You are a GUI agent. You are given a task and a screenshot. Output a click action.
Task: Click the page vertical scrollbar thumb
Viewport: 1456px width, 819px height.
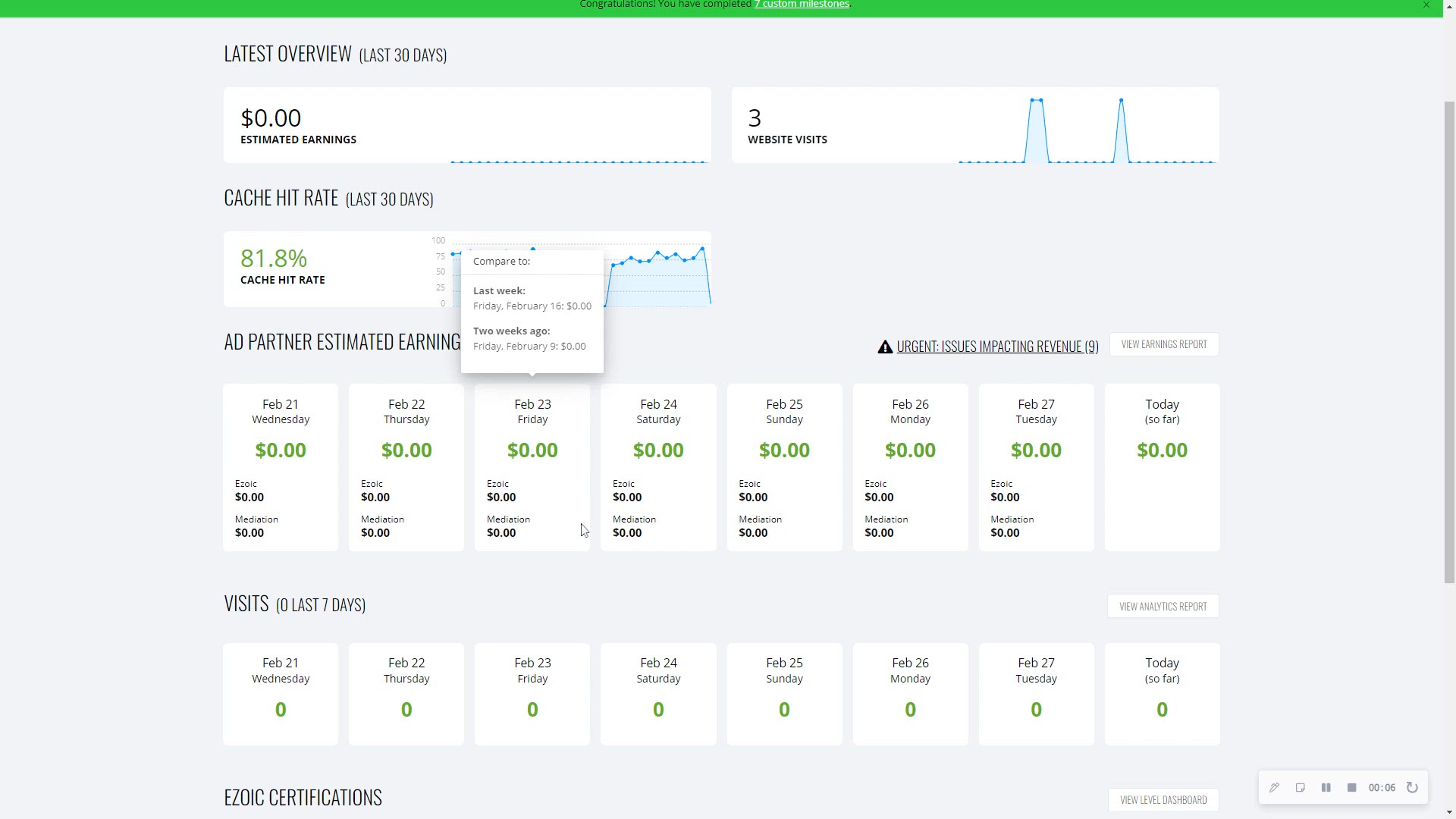1449,341
